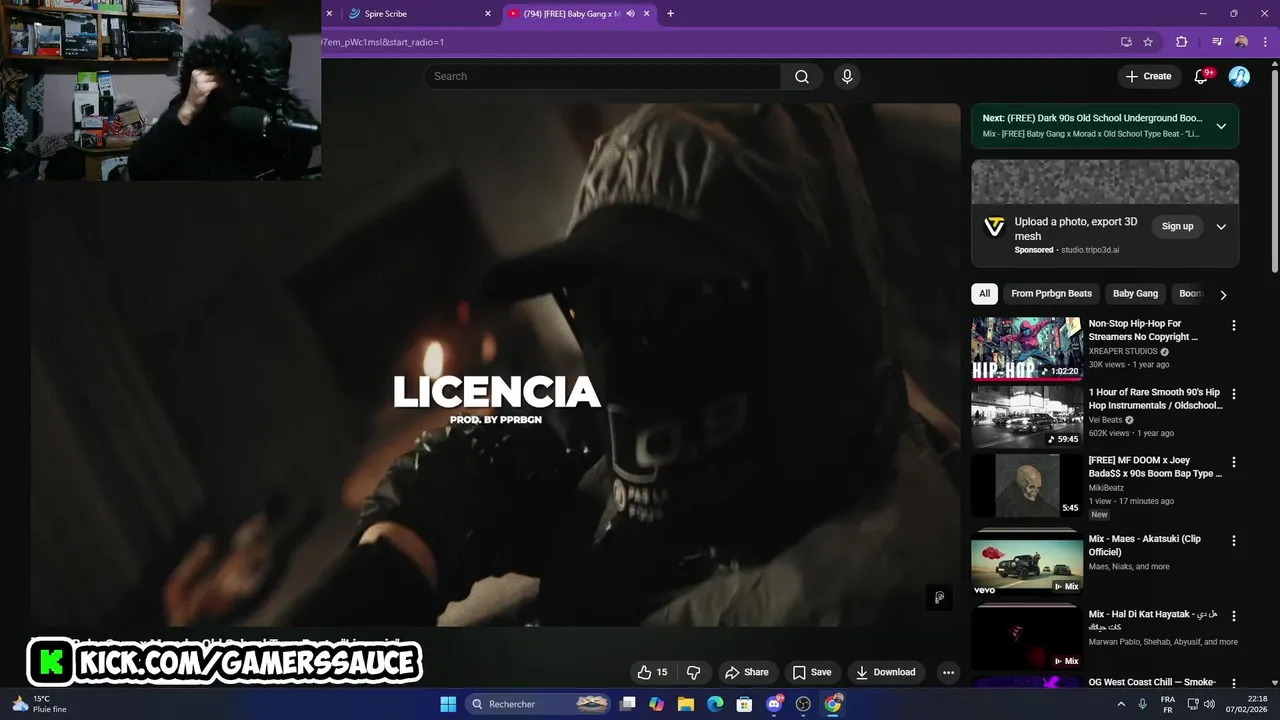Click Sign up on the sponsored ad
Image resolution: width=1280 pixels, height=720 pixels.
[1178, 227]
